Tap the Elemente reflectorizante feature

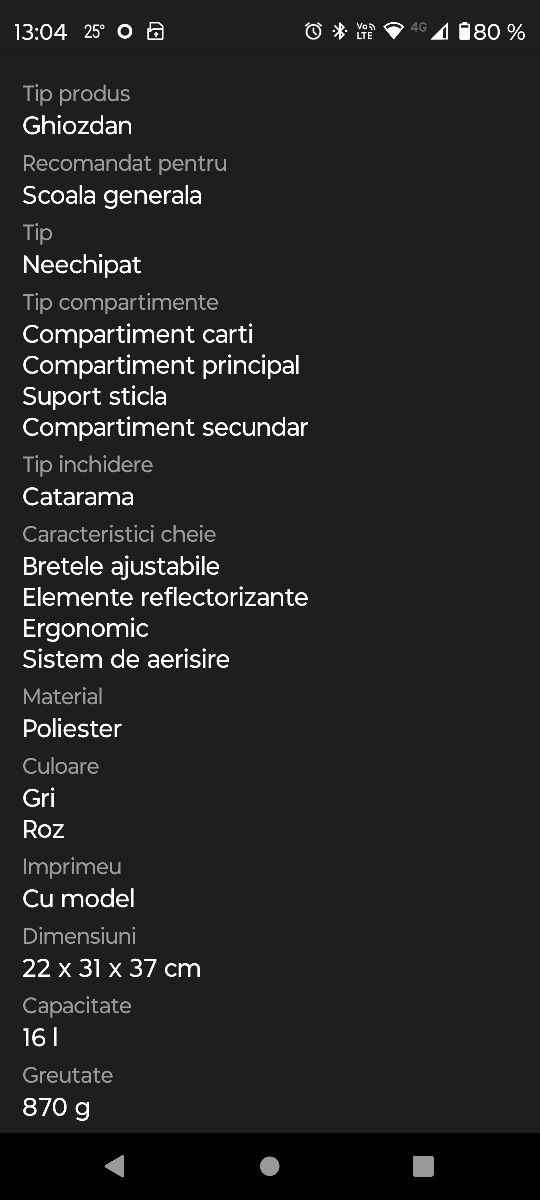click(165, 597)
